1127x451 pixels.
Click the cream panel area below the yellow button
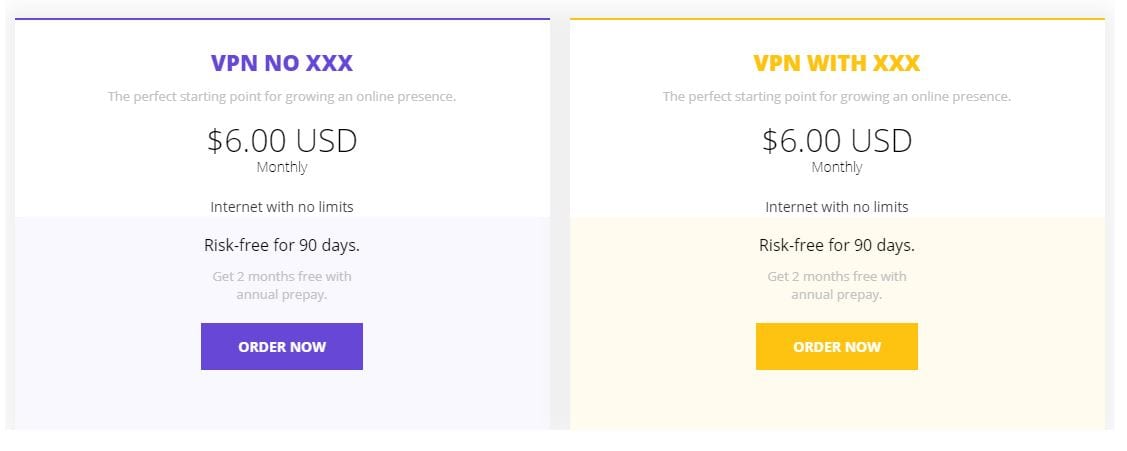[837, 400]
